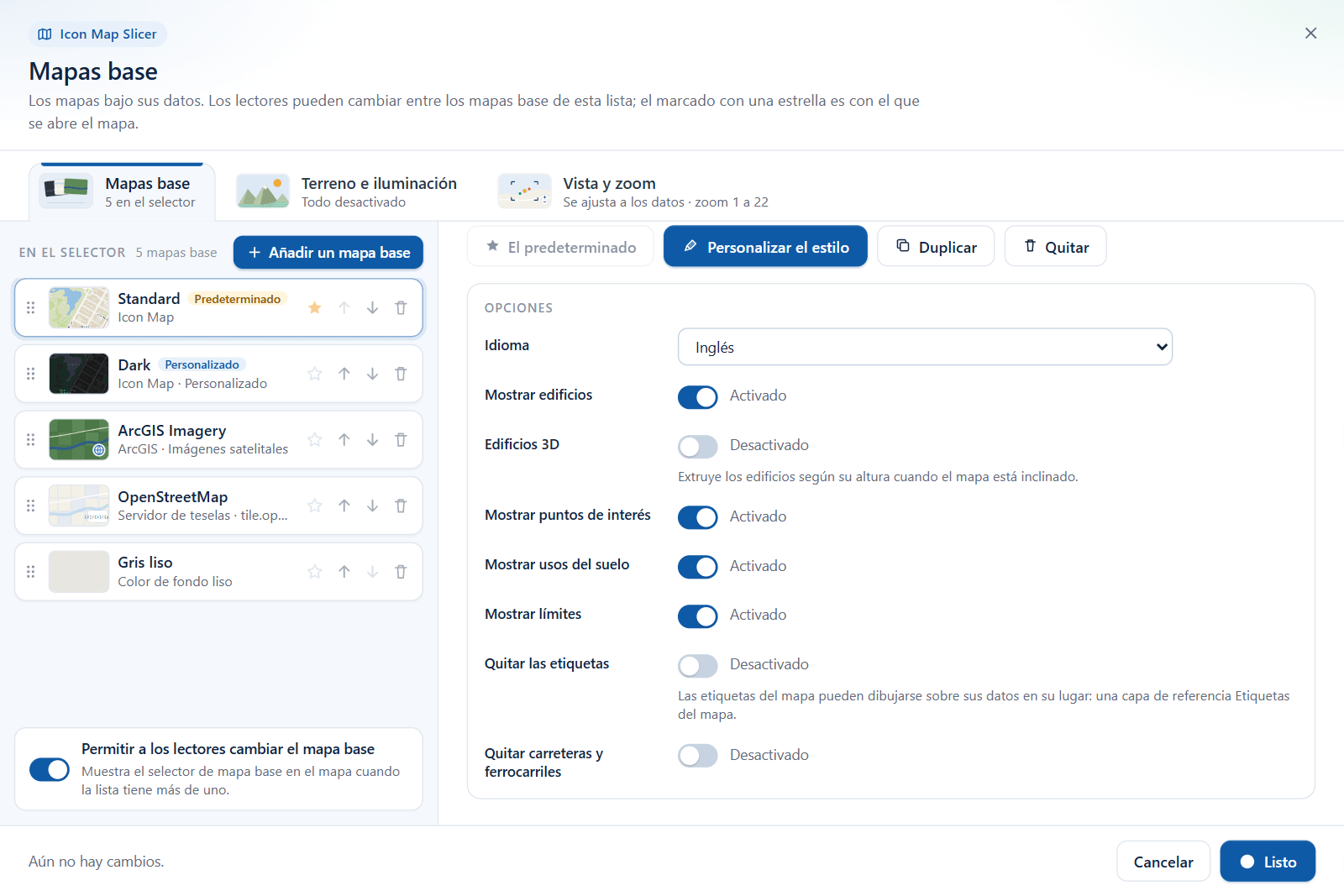The width and height of the screenshot is (1344, 896).
Task: Click the Icon Map Slicer badge
Action: point(98,34)
